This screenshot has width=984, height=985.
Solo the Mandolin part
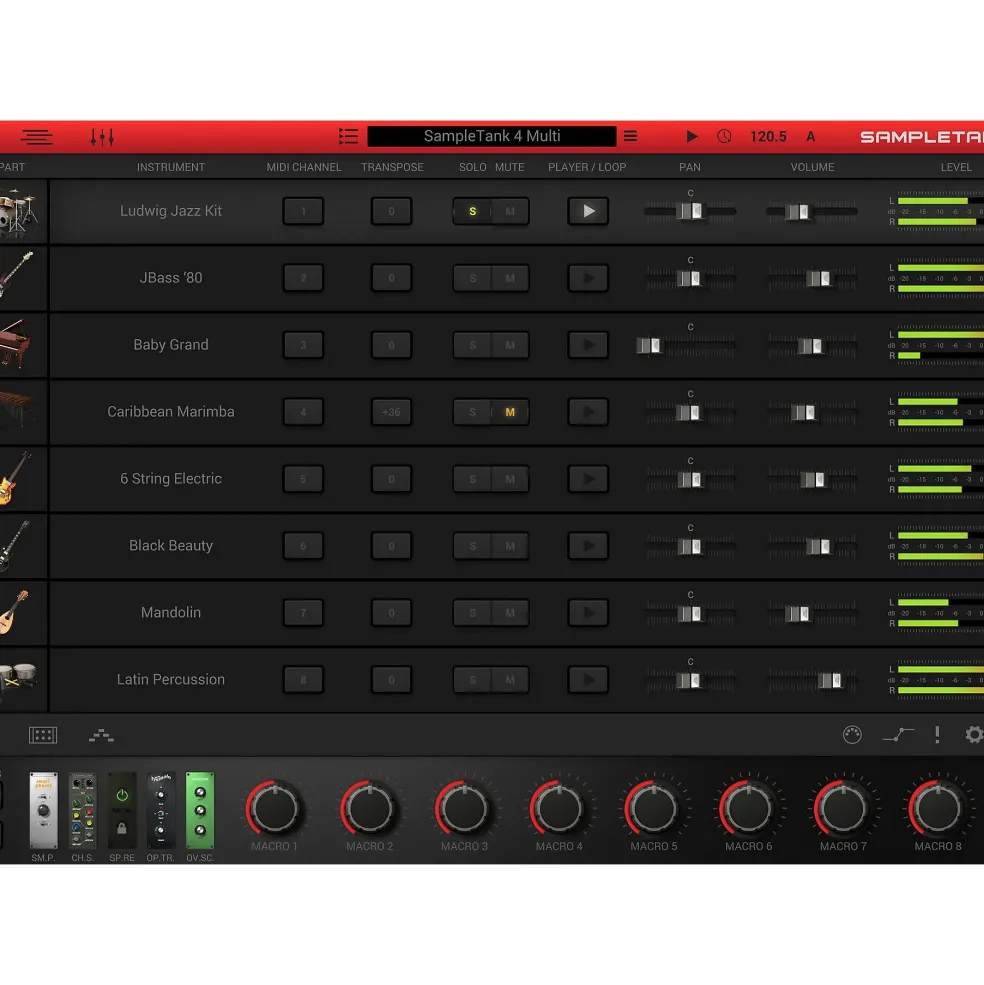point(472,612)
